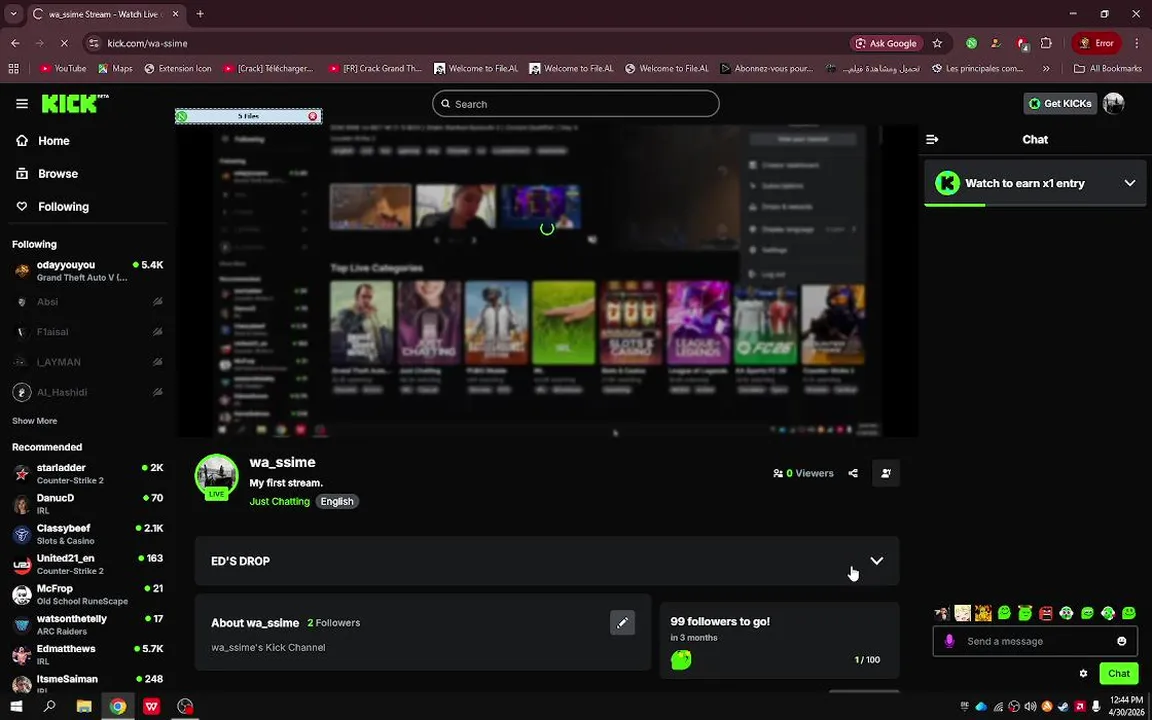
Task: Click the green progress bar under Watch to earn
Action: (x=954, y=205)
